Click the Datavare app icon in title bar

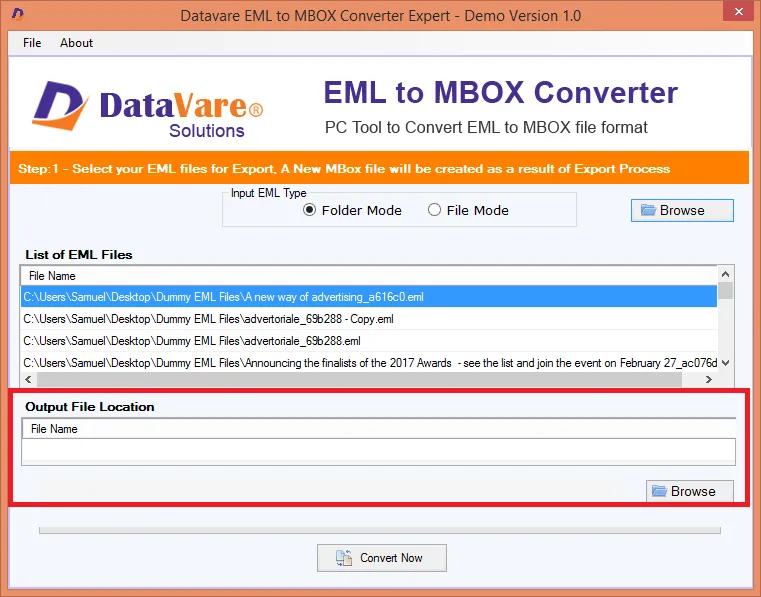[x=18, y=15]
